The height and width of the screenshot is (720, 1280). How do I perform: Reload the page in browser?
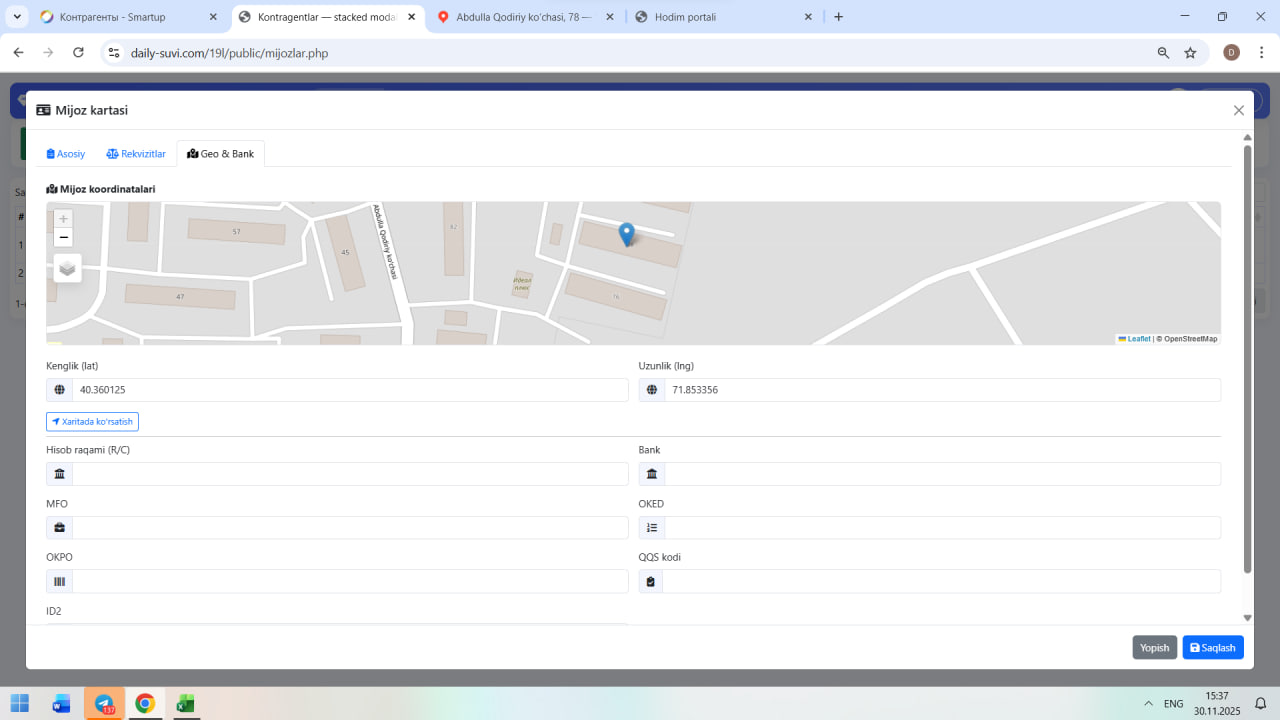78,53
